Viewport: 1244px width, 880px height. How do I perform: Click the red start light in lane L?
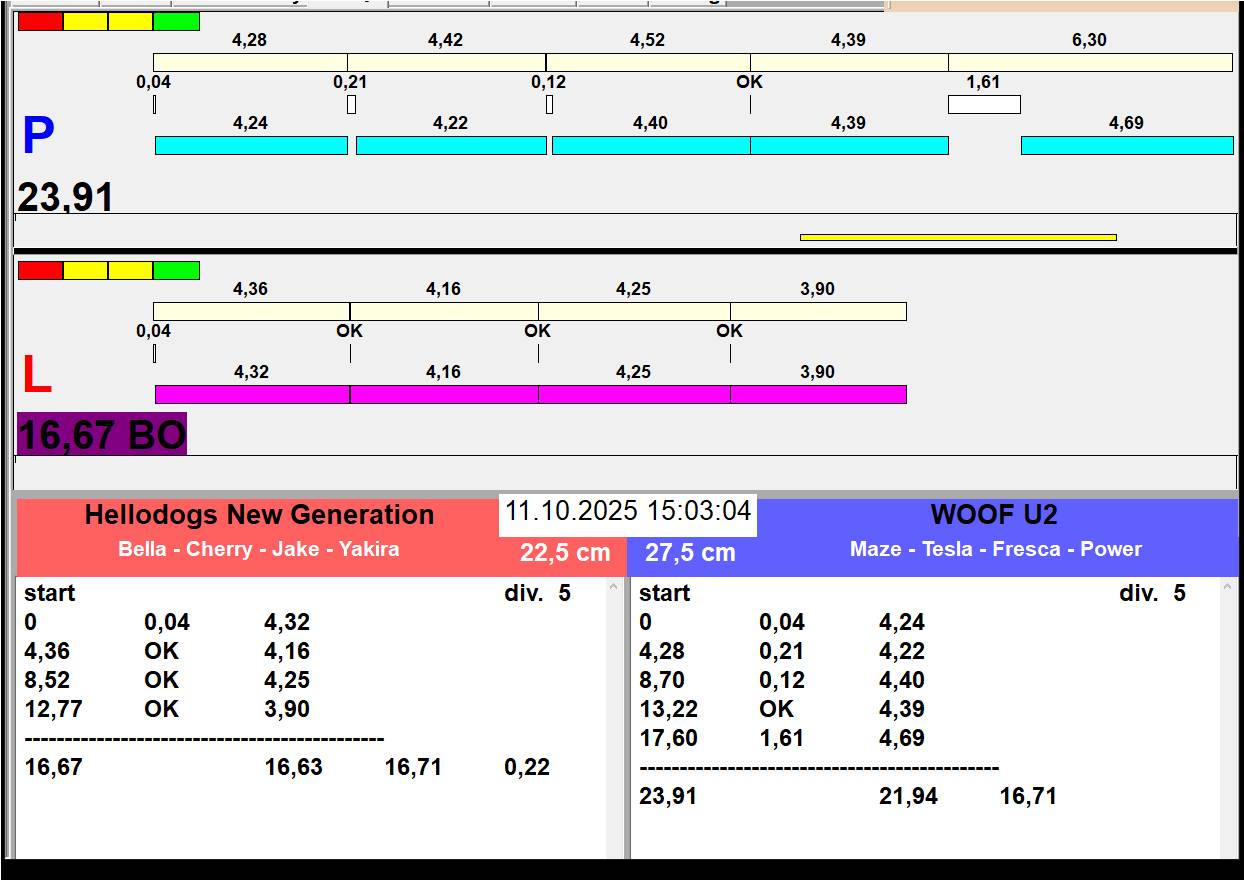point(40,270)
